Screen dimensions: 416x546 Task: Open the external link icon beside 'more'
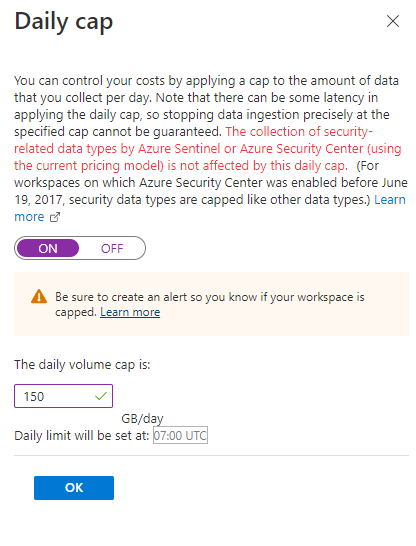(55, 217)
